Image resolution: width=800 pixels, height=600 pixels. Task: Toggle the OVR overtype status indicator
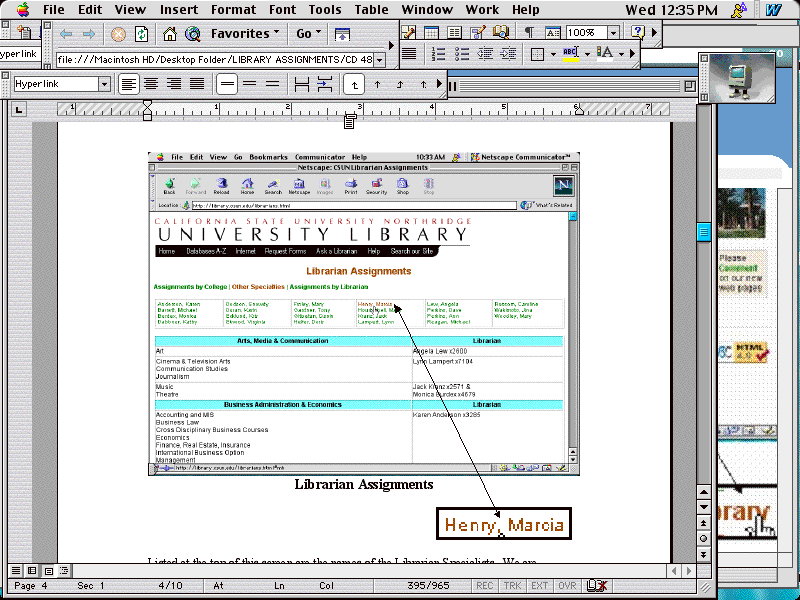(x=567, y=586)
